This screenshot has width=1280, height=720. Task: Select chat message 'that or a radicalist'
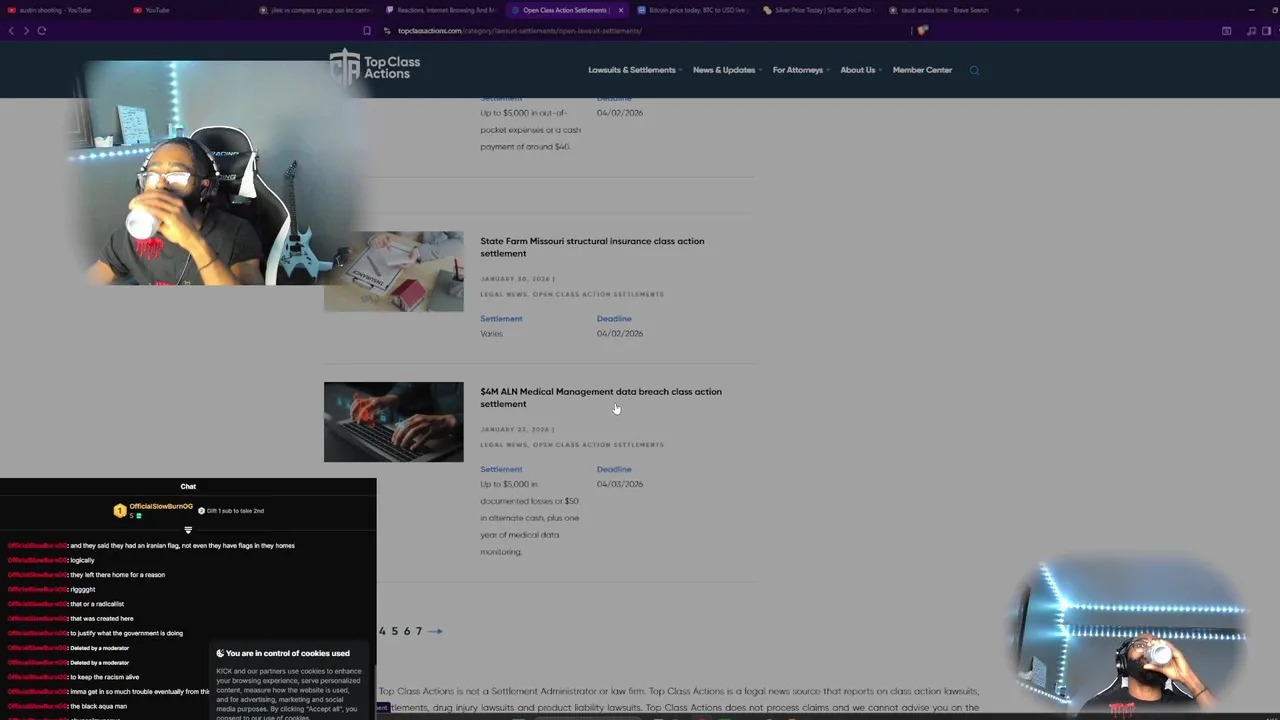pyautogui.click(x=97, y=604)
